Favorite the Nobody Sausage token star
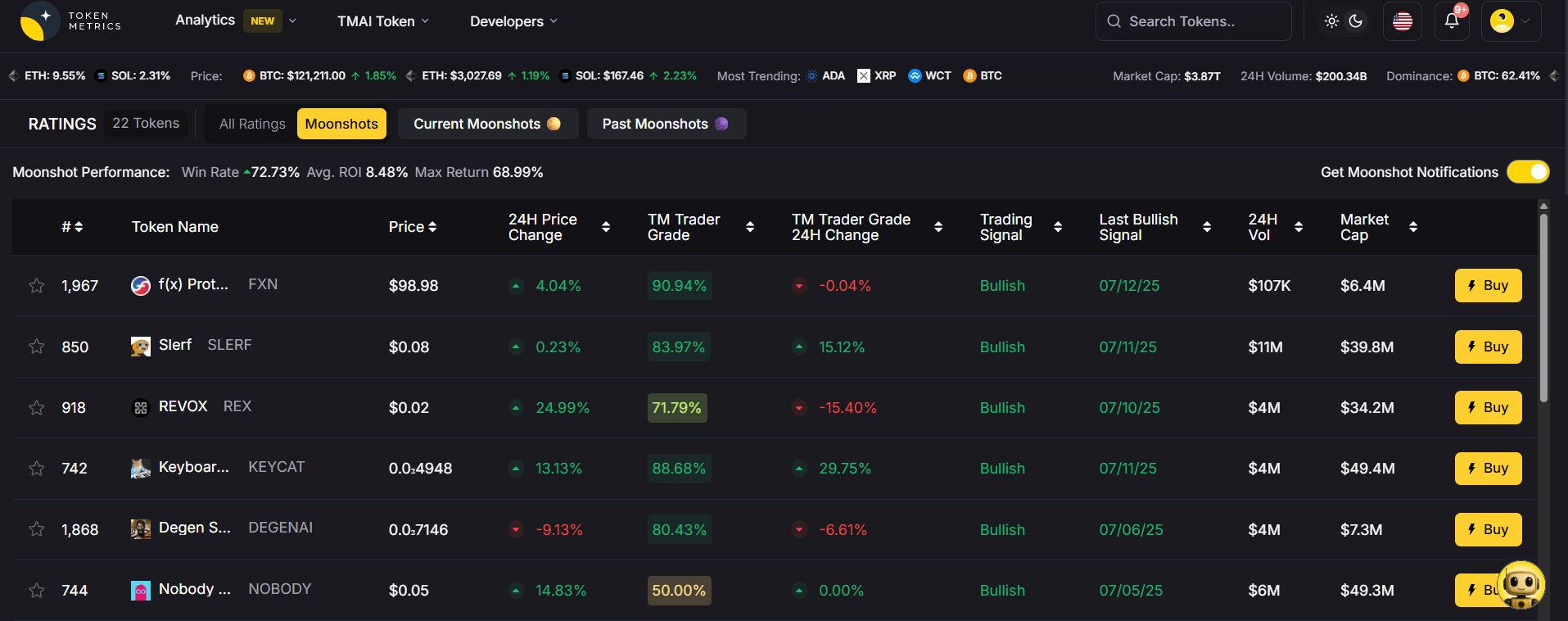This screenshot has height=621, width=1568. point(37,591)
